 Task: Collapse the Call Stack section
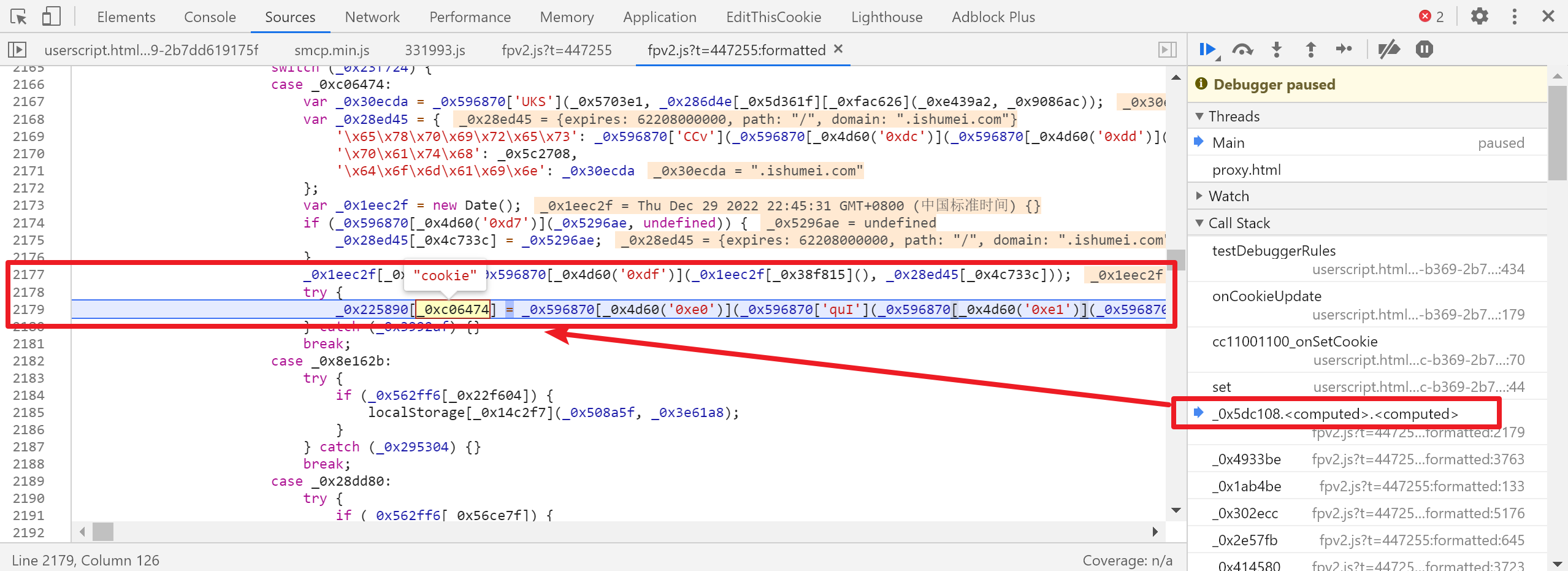coord(1200,223)
